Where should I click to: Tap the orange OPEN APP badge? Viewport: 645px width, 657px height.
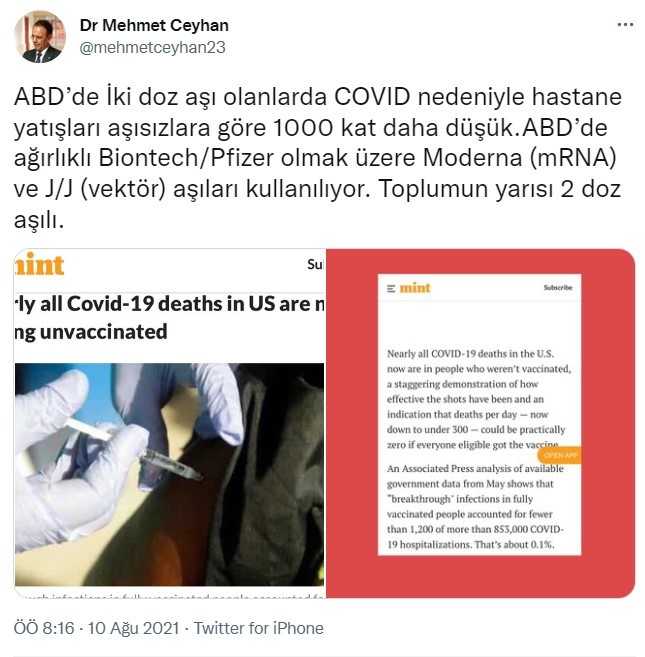tap(560, 455)
